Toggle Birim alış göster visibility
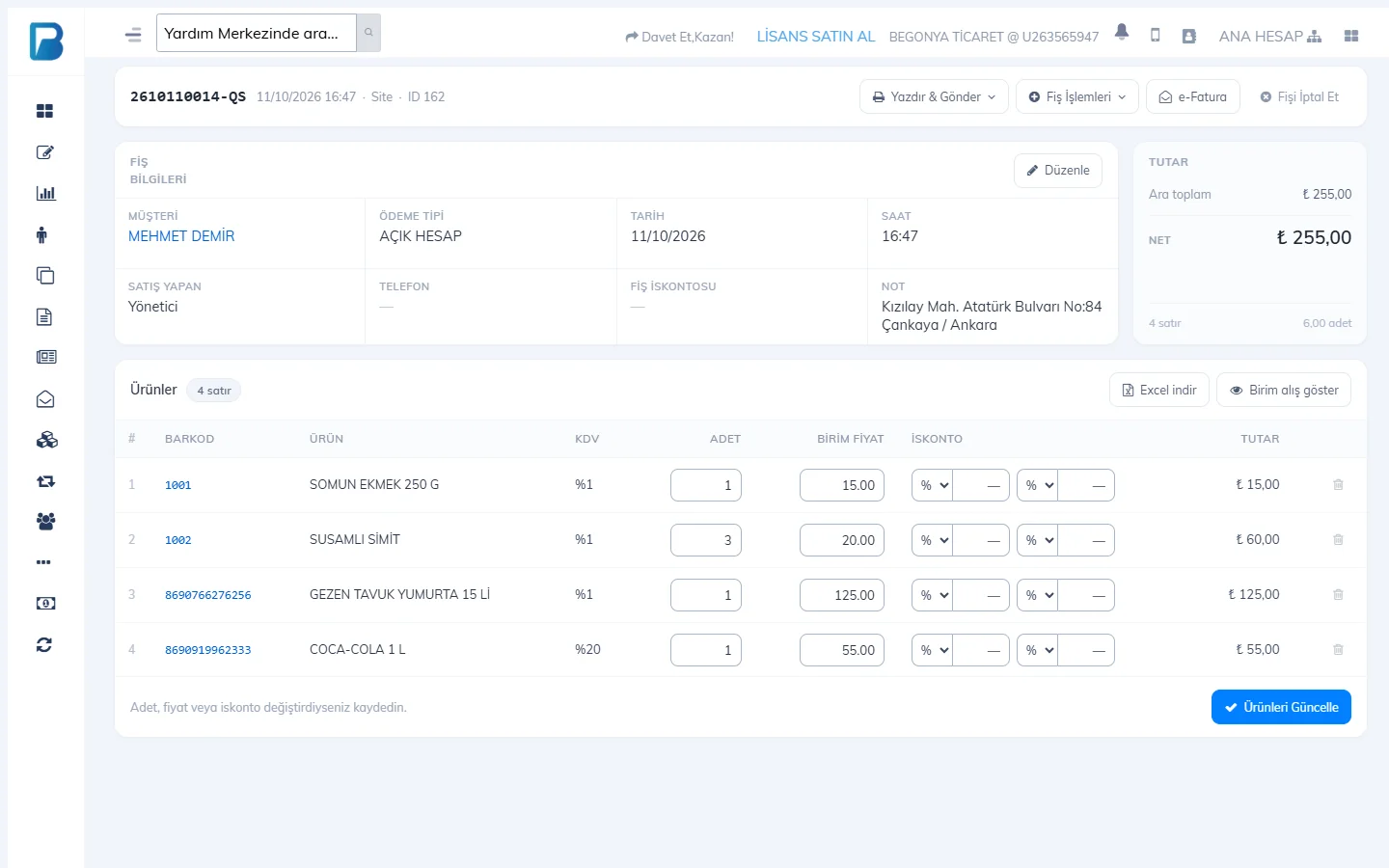This screenshot has width=1389, height=868. (x=1284, y=390)
